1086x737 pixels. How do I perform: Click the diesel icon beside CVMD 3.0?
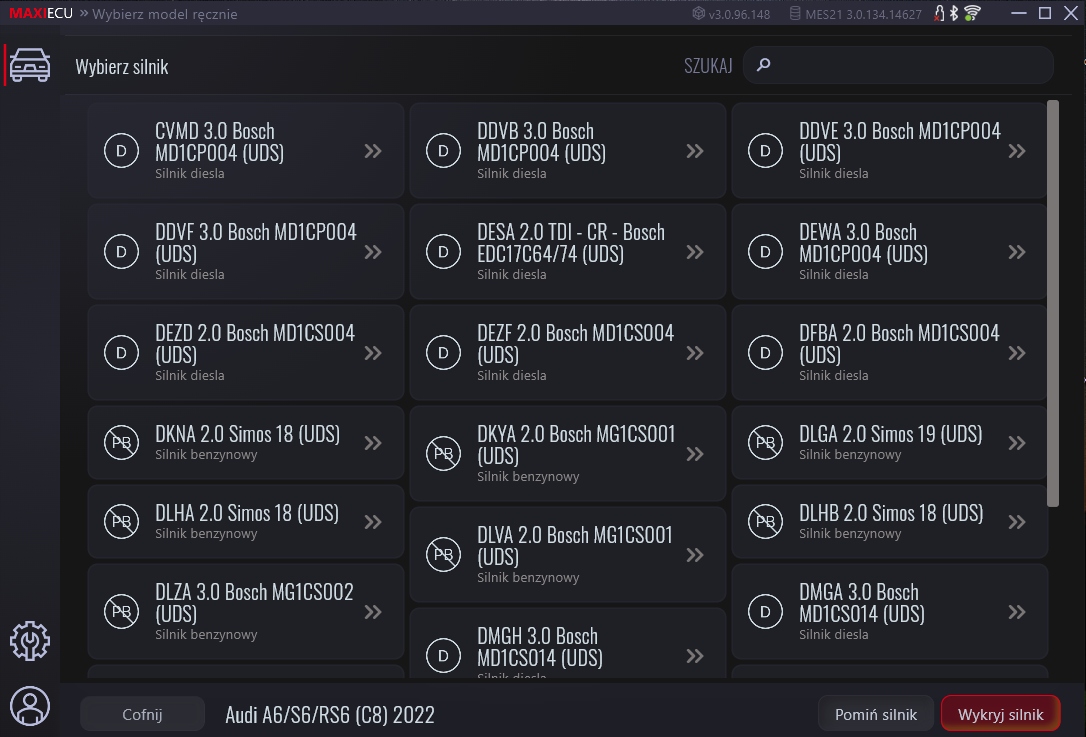pyautogui.click(x=122, y=151)
